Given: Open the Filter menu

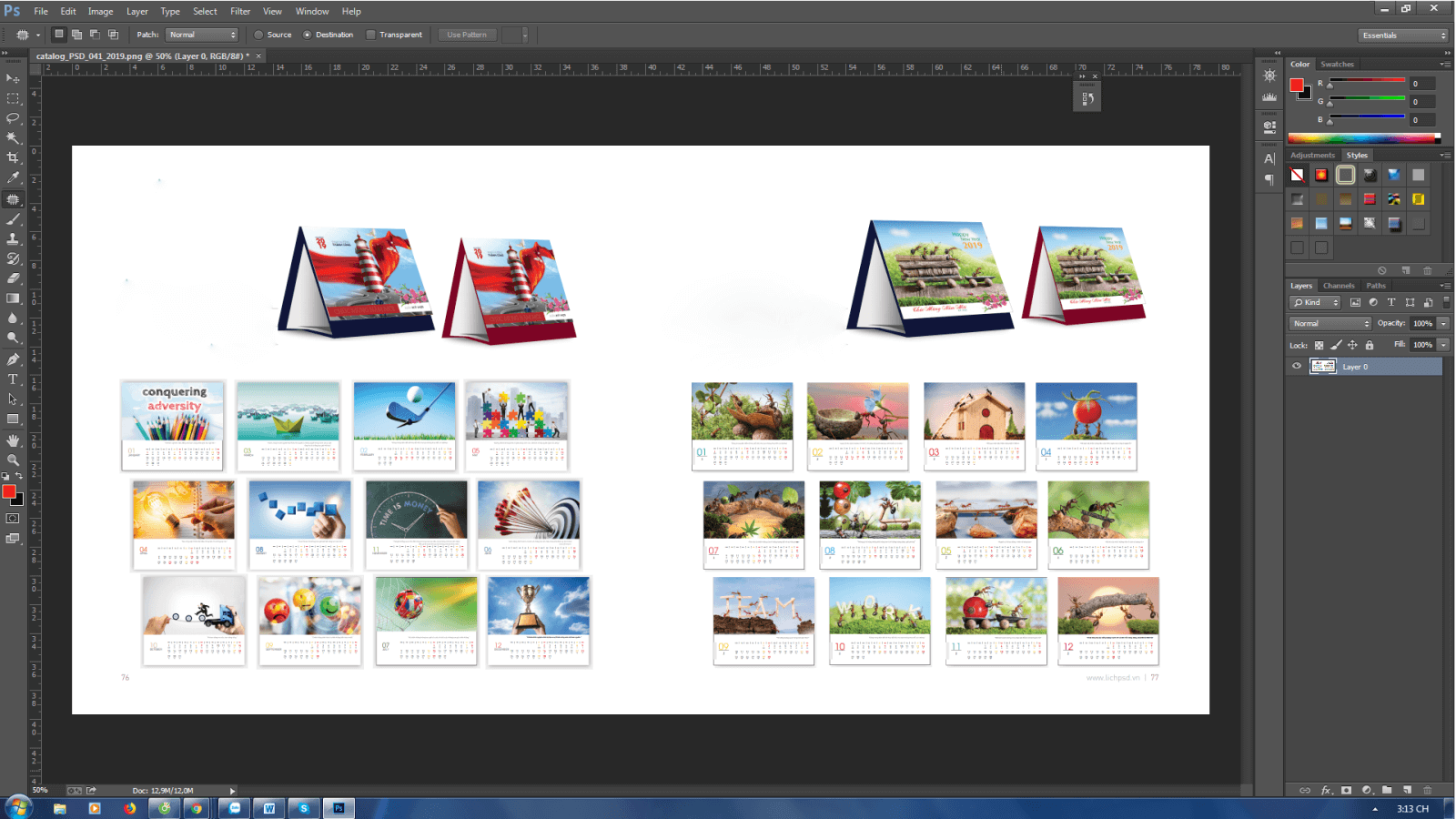Looking at the screenshot, I should point(240,11).
